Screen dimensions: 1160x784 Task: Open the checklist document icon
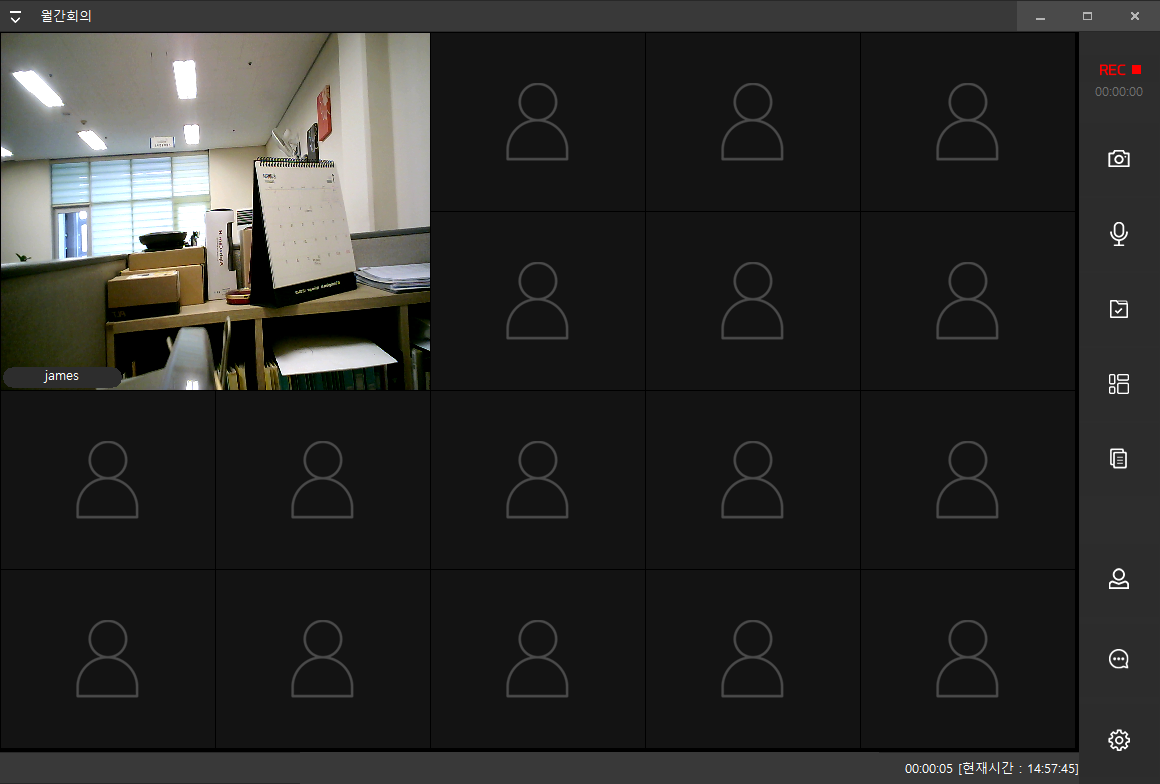(1119, 308)
